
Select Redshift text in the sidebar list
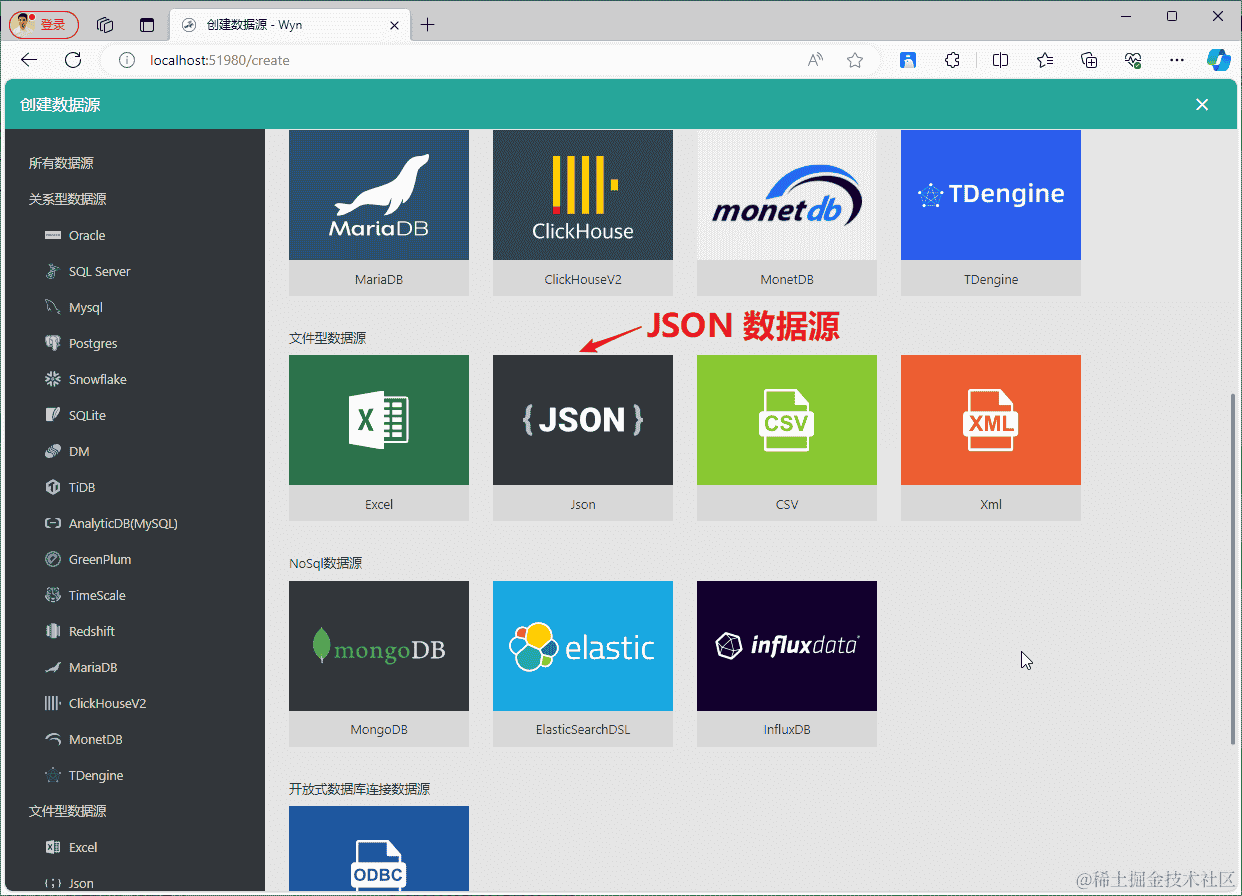point(92,631)
